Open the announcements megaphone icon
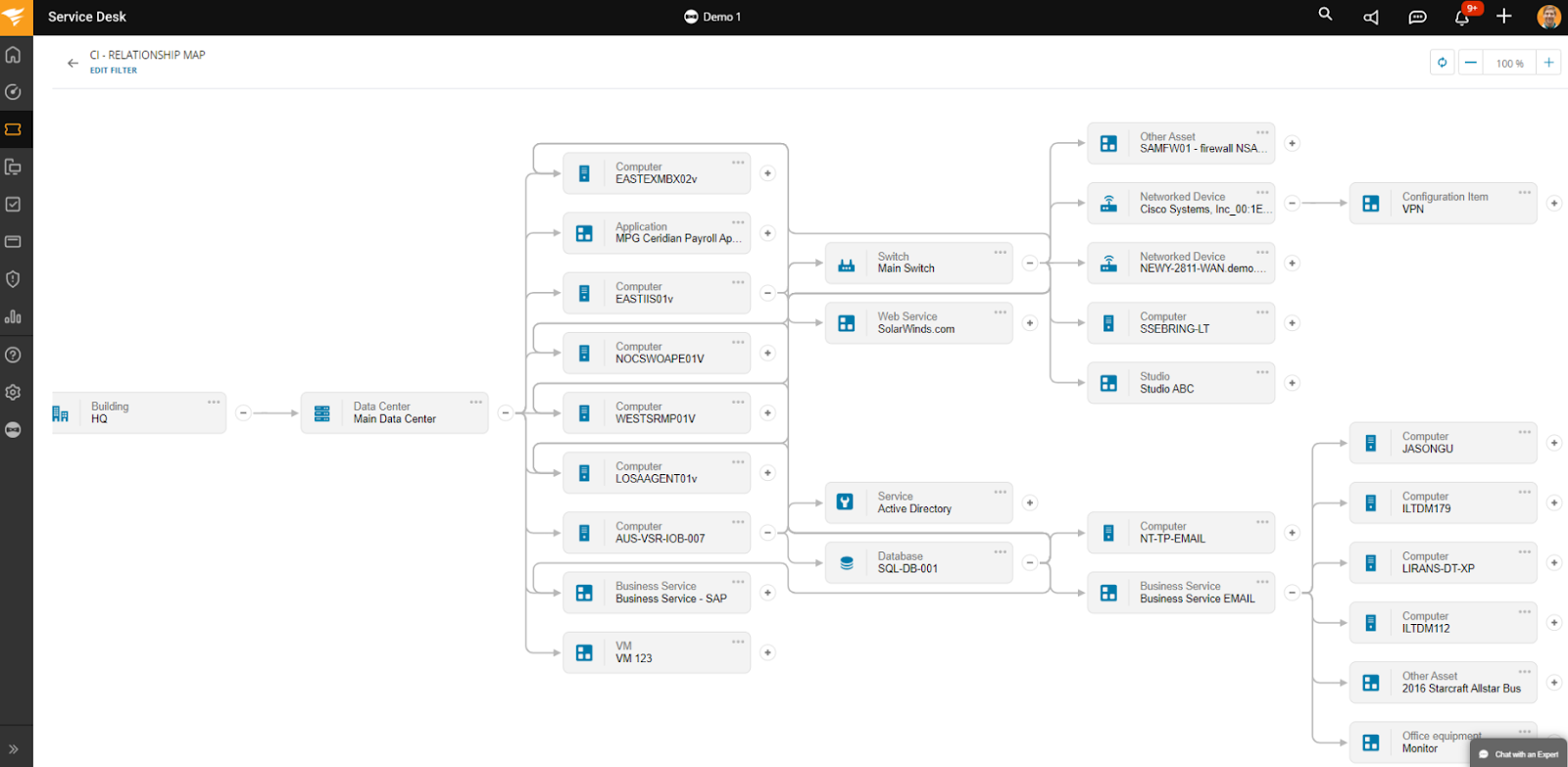Screen dimensions: 1568x767 1371,18
